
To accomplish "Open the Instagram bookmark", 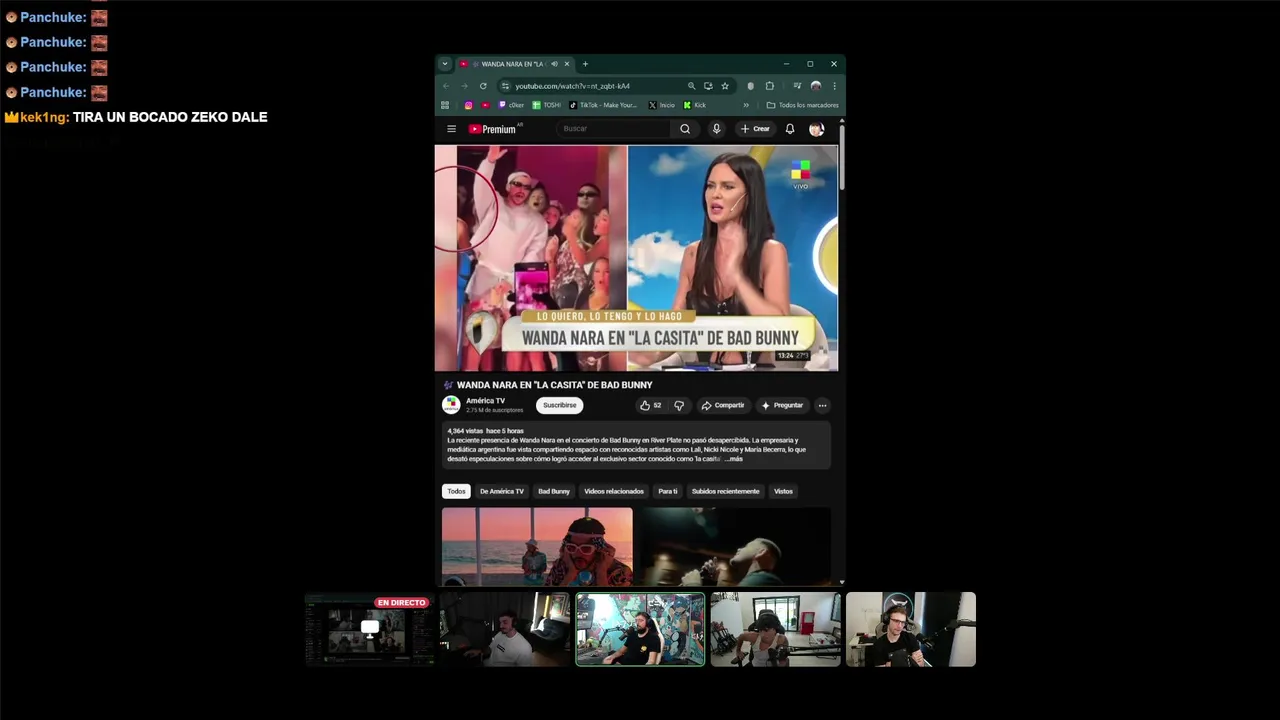I will 468,105.
